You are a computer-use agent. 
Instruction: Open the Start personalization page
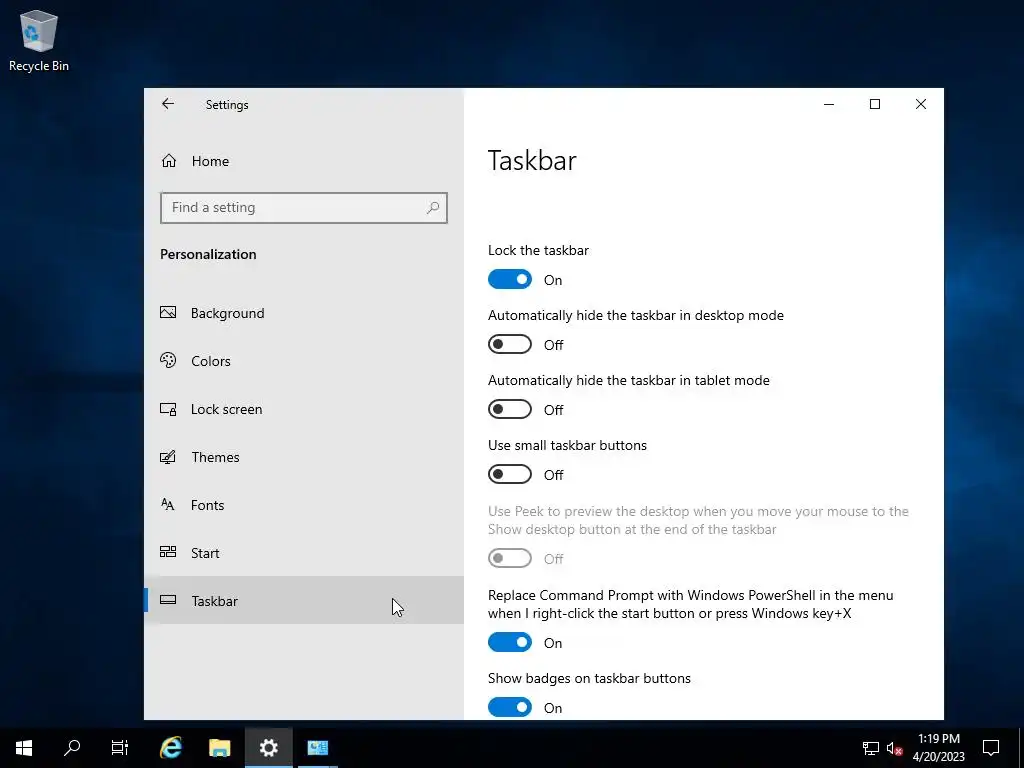point(304,552)
